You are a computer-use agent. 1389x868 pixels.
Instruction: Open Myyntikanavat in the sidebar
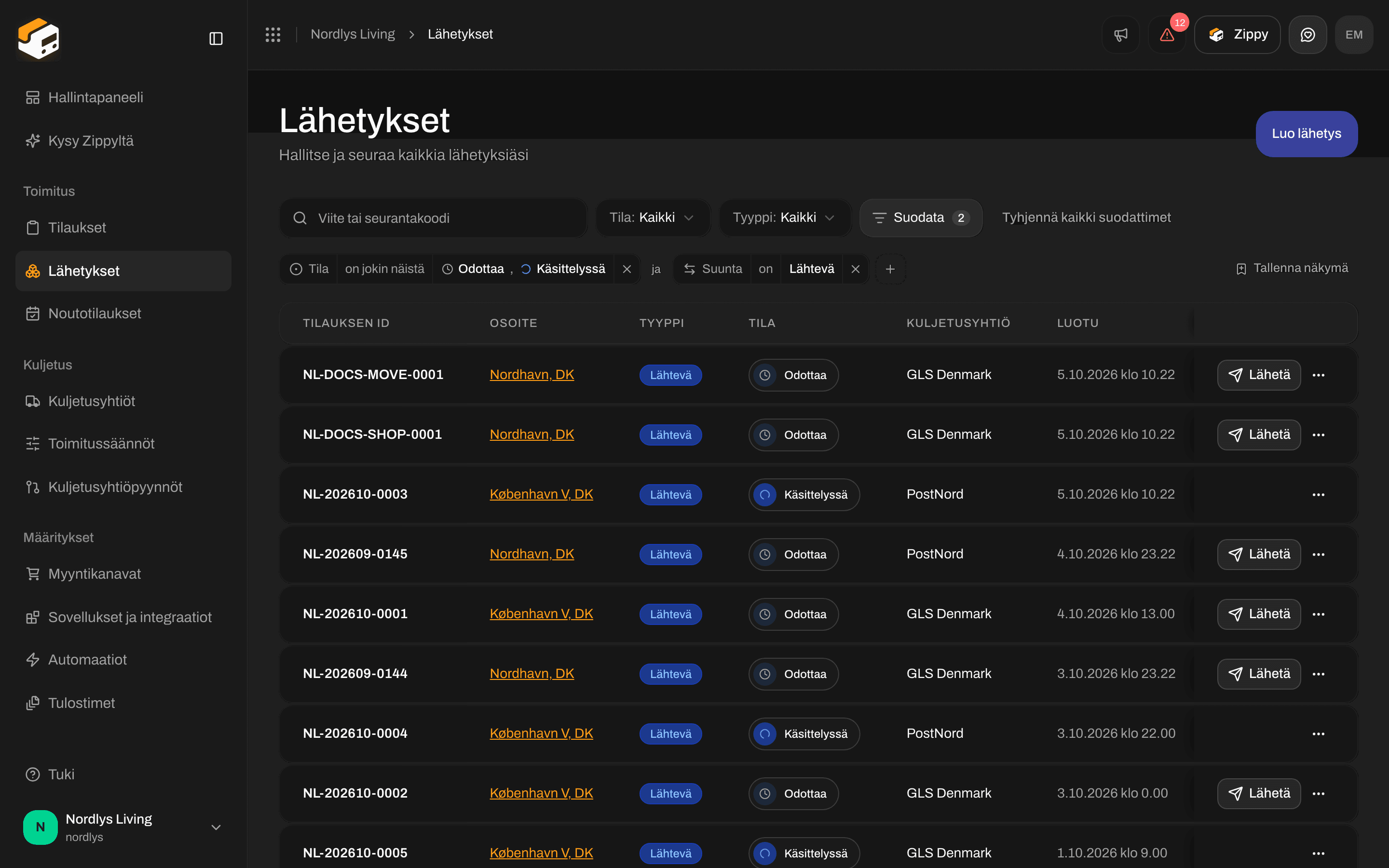(x=123, y=574)
